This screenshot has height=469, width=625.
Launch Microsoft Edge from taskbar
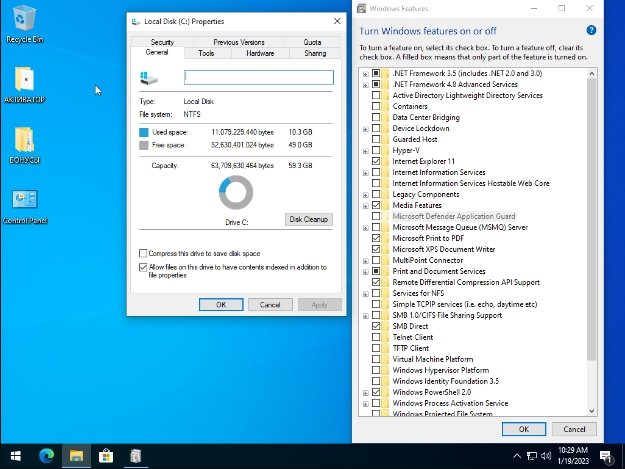point(46,456)
